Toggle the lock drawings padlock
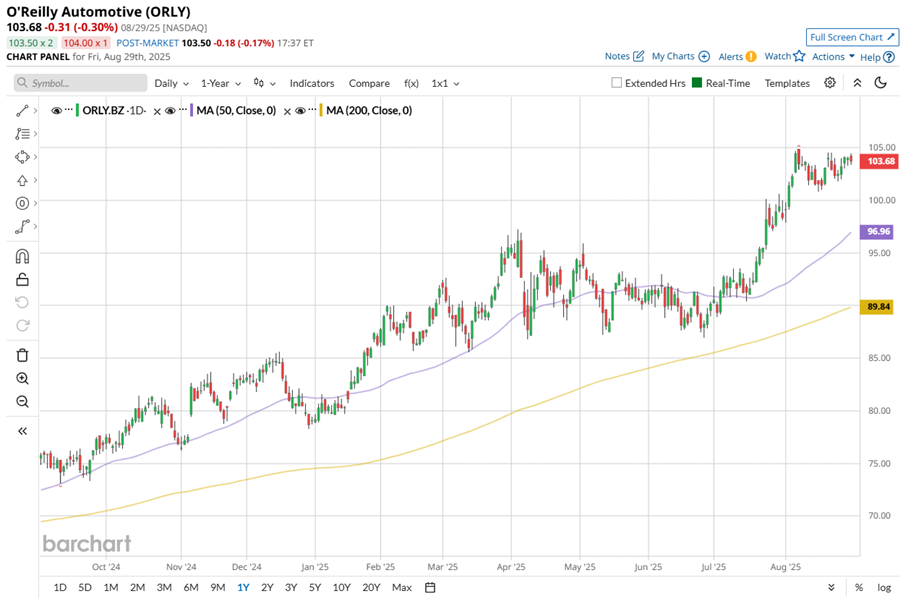The width and height of the screenshot is (903, 604). 22,279
